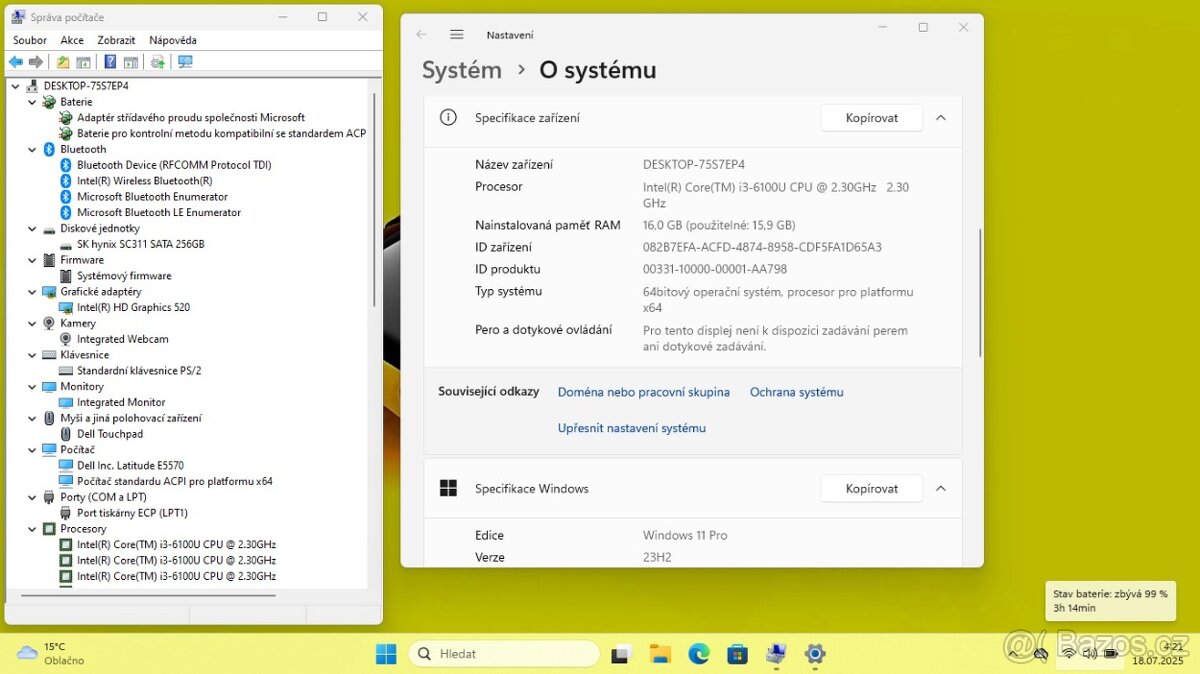Open the Soubor menu

tap(29, 40)
